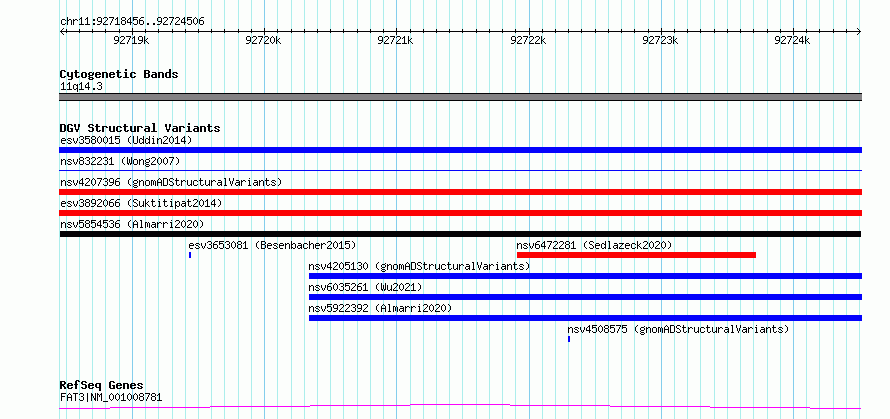890x419 pixels.
Task: Click the 92724k ruler position
Action: click(x=792, y=40)
